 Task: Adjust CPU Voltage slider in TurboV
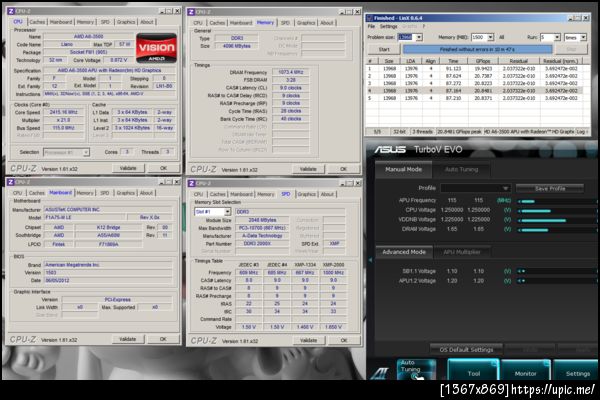(x=556, y=211)
